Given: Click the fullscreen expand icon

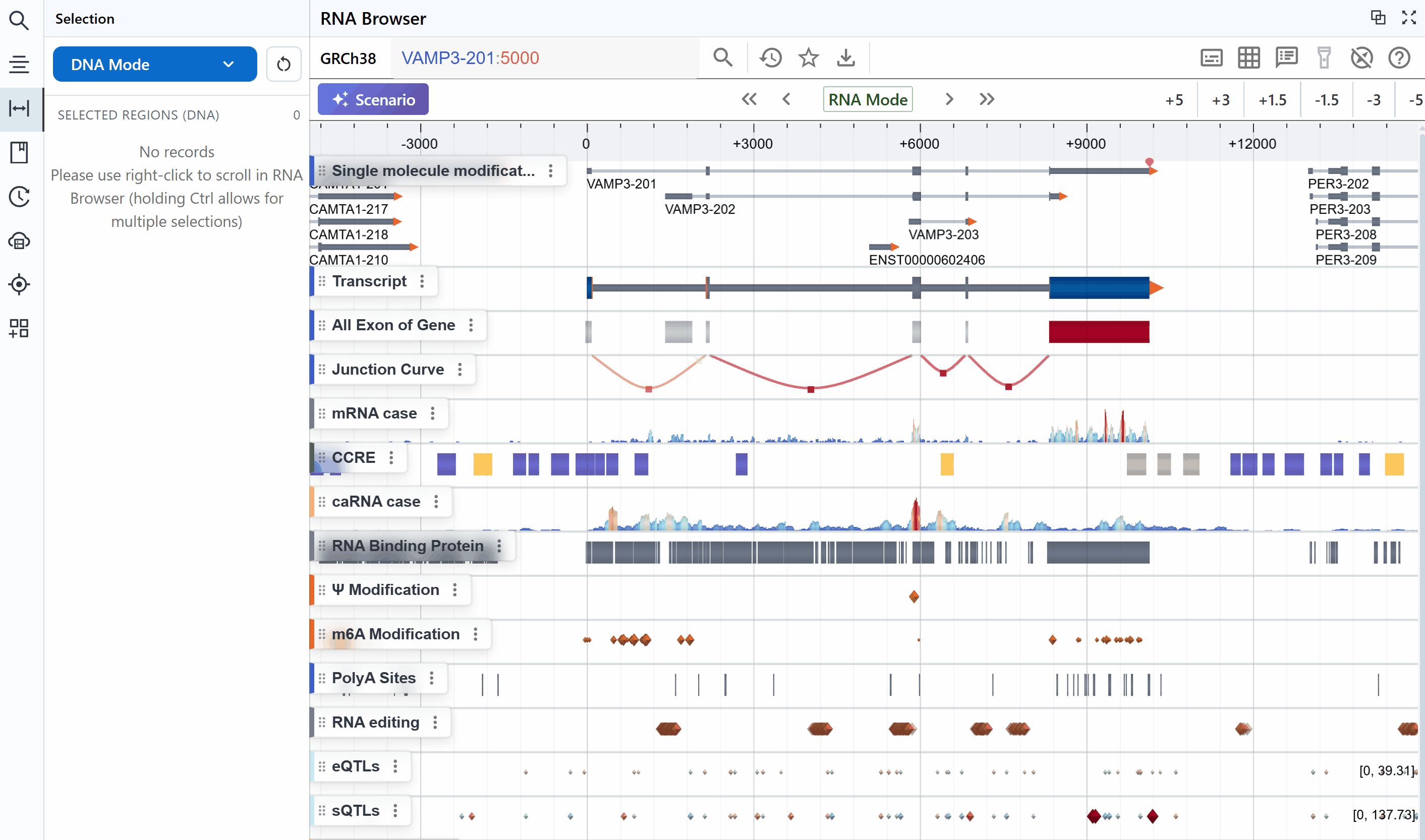Looking at the screenshot, I should (1408, 18).
